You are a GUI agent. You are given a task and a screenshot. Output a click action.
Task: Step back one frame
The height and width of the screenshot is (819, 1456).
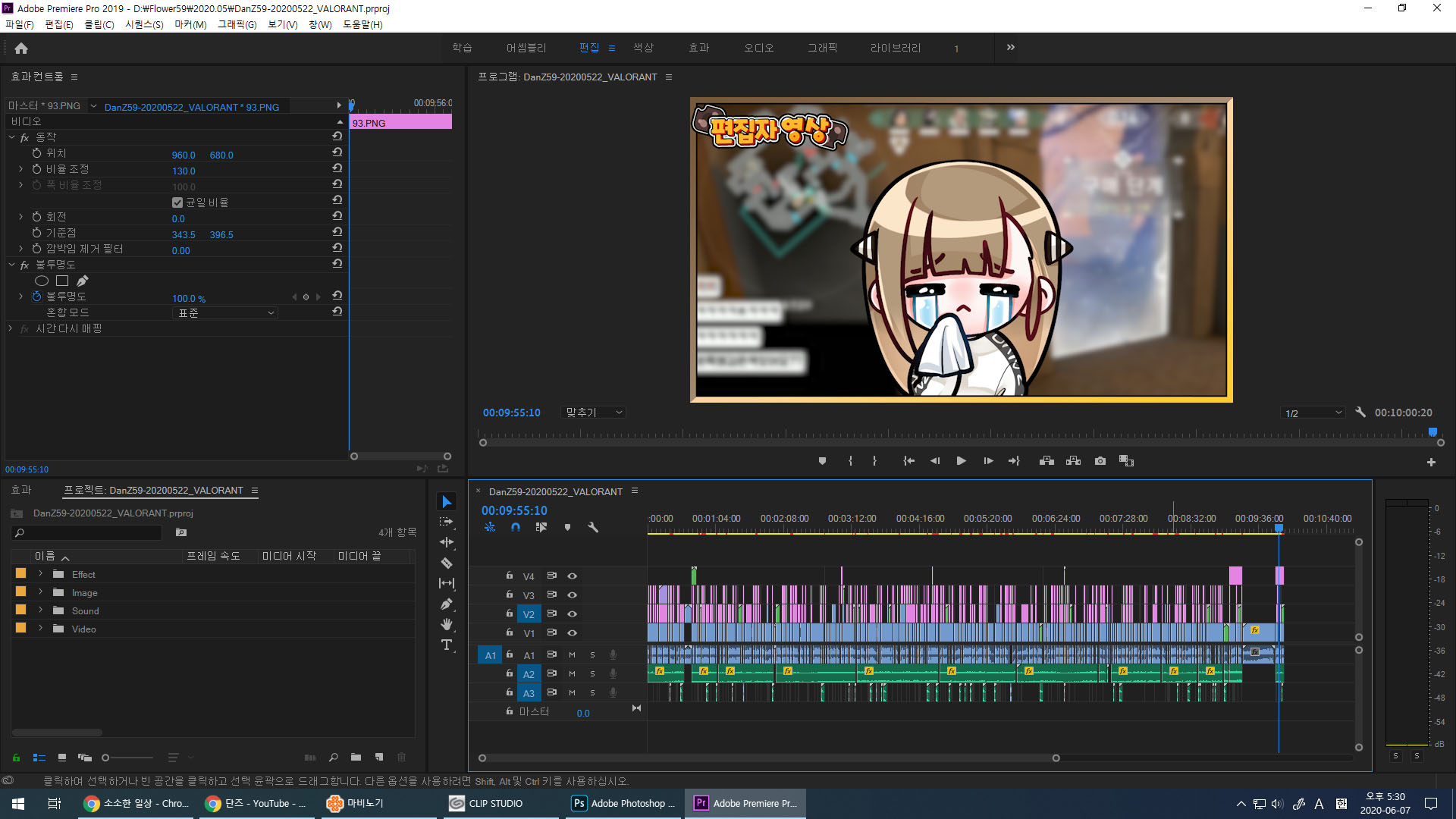tap(935, 461)
